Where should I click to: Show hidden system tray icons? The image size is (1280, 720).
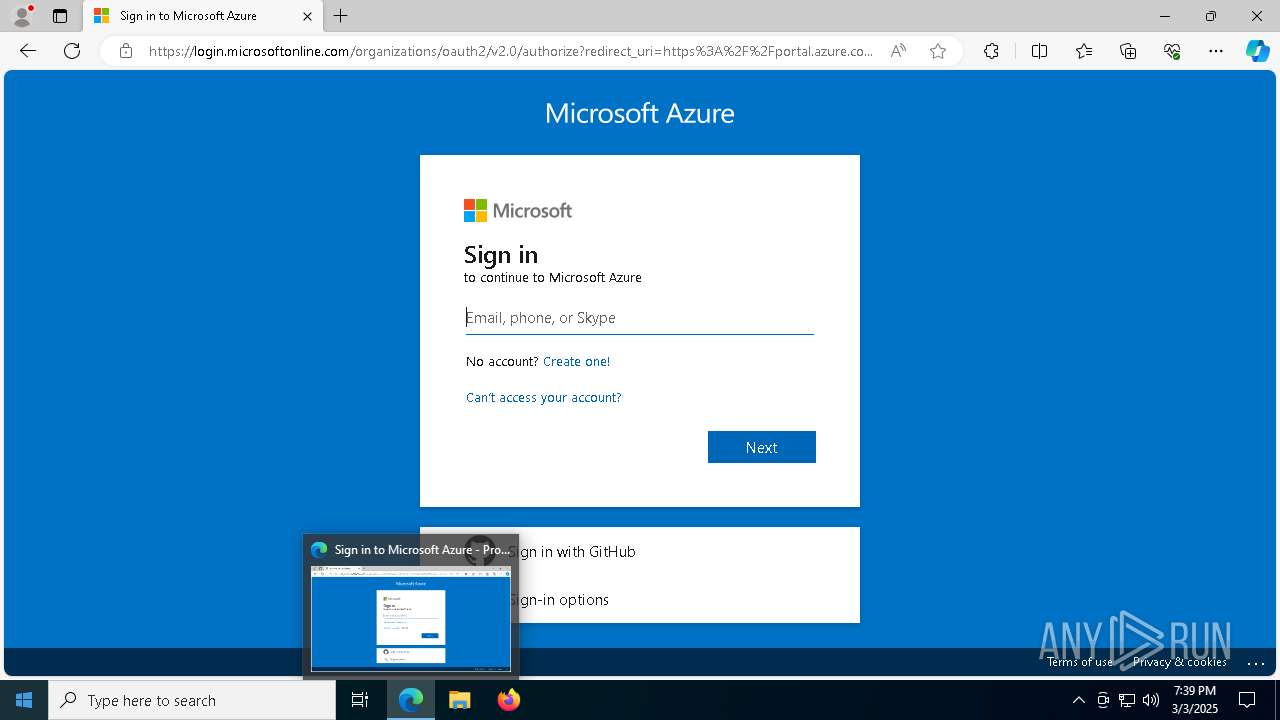tap(1078, 700)
